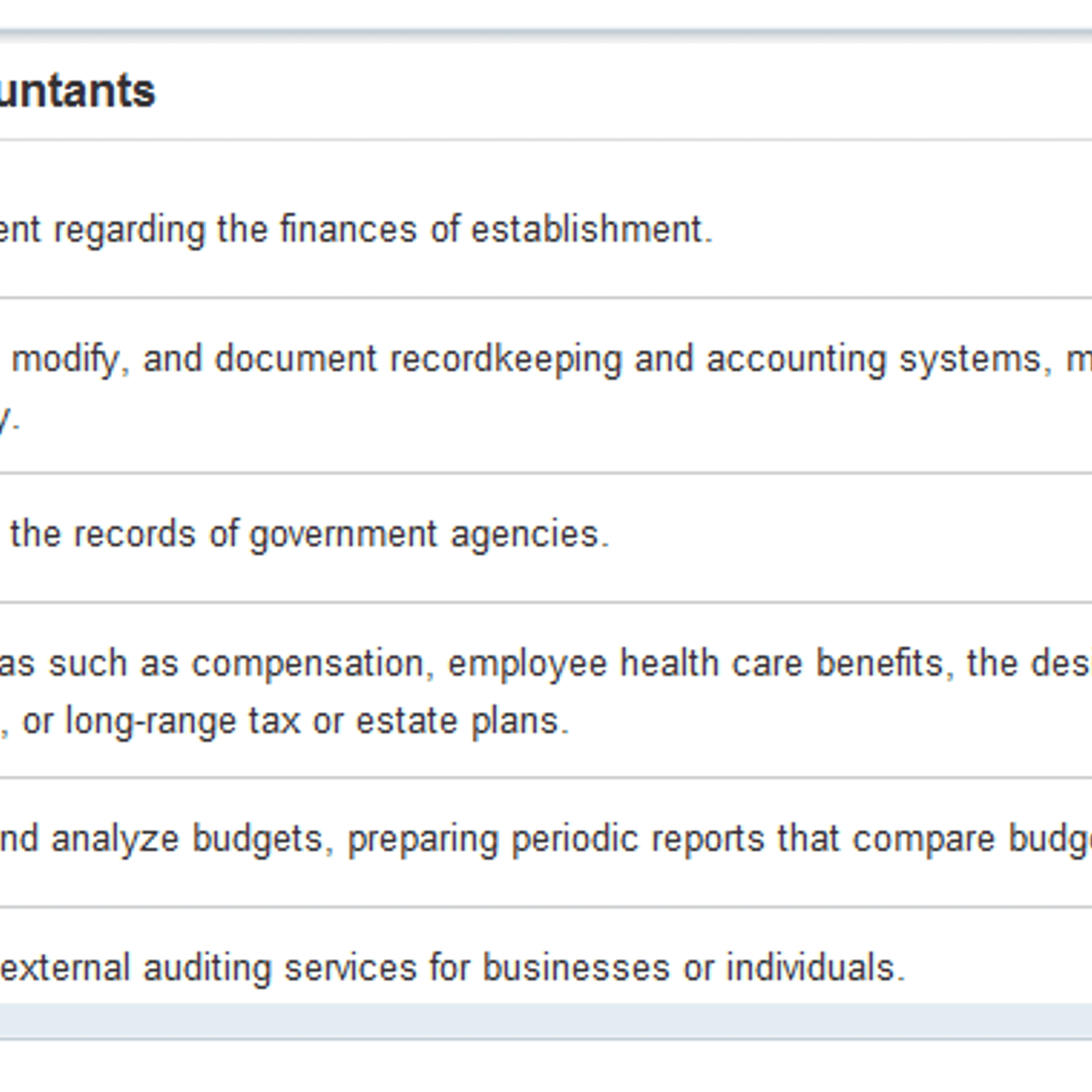Select the 'external auditing services' row
The height and width of the screenshot is (1092, 1092).
pos(546,956)
